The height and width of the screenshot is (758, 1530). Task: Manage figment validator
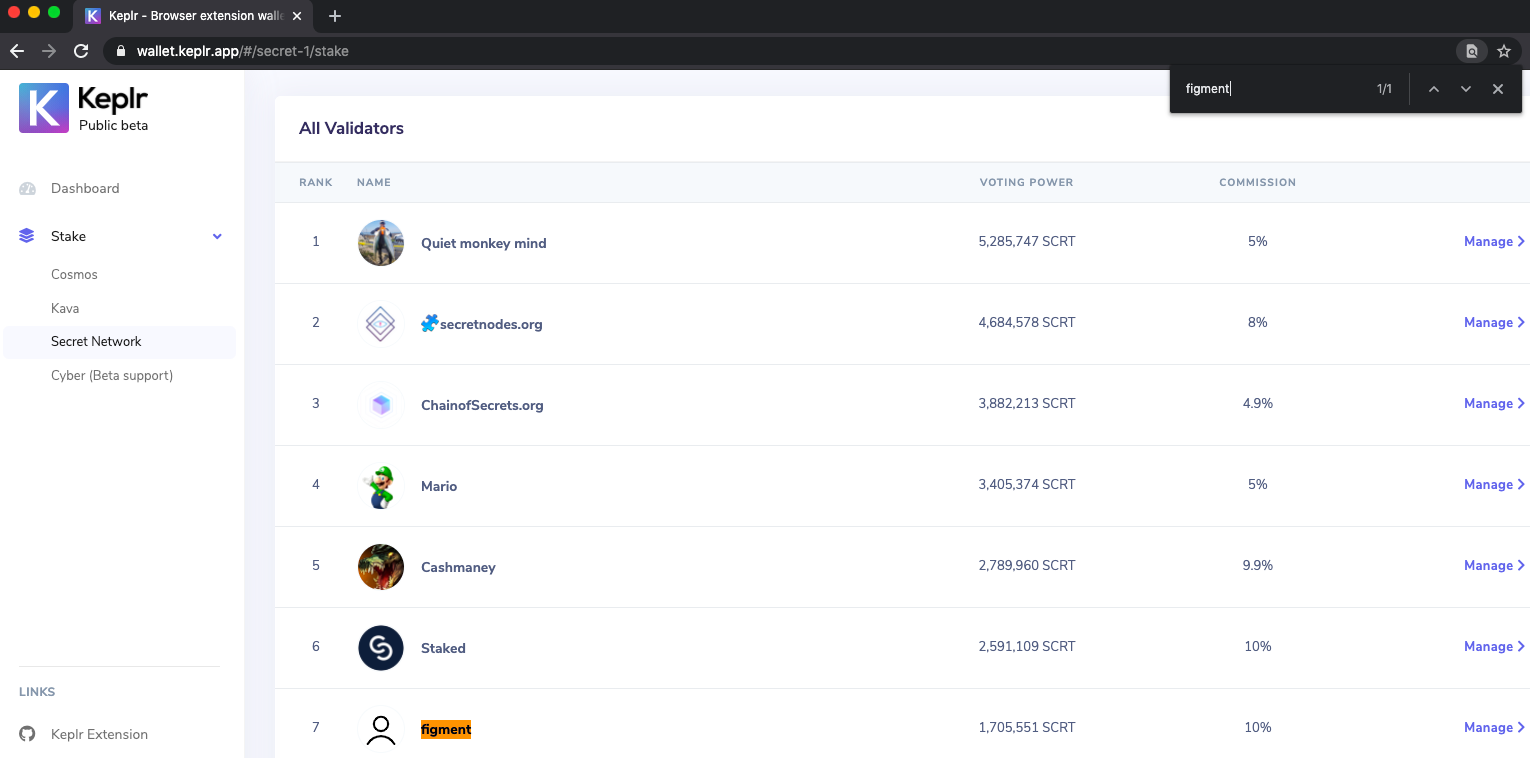1494,727
